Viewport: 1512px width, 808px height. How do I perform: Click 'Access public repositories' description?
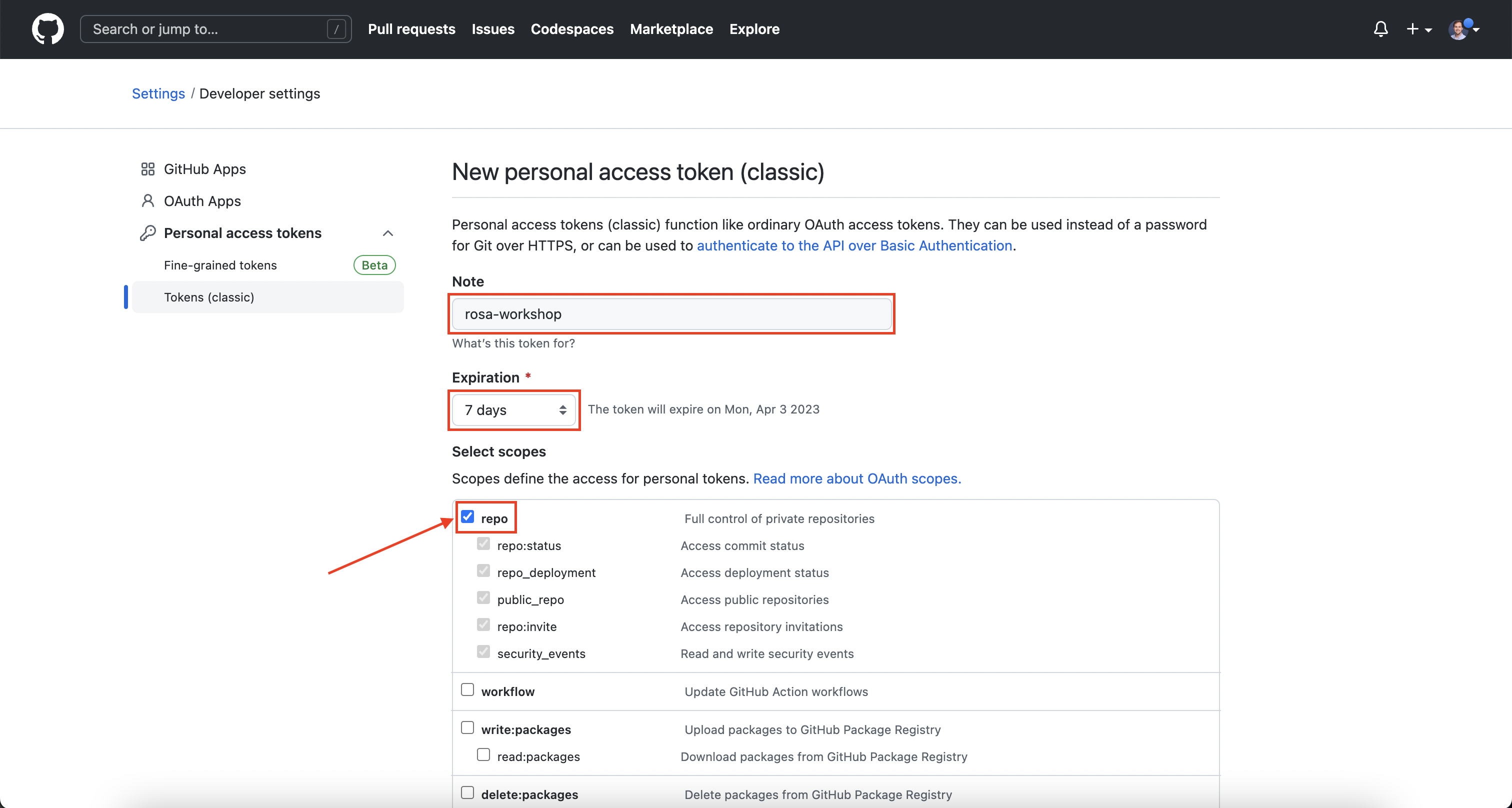(755, 599)
